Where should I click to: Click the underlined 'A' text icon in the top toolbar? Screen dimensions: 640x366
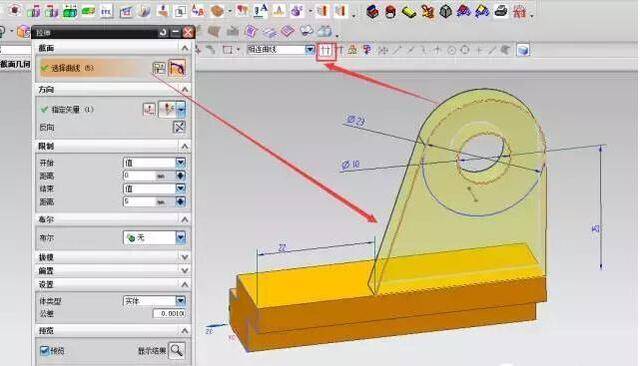click(260, 10)
